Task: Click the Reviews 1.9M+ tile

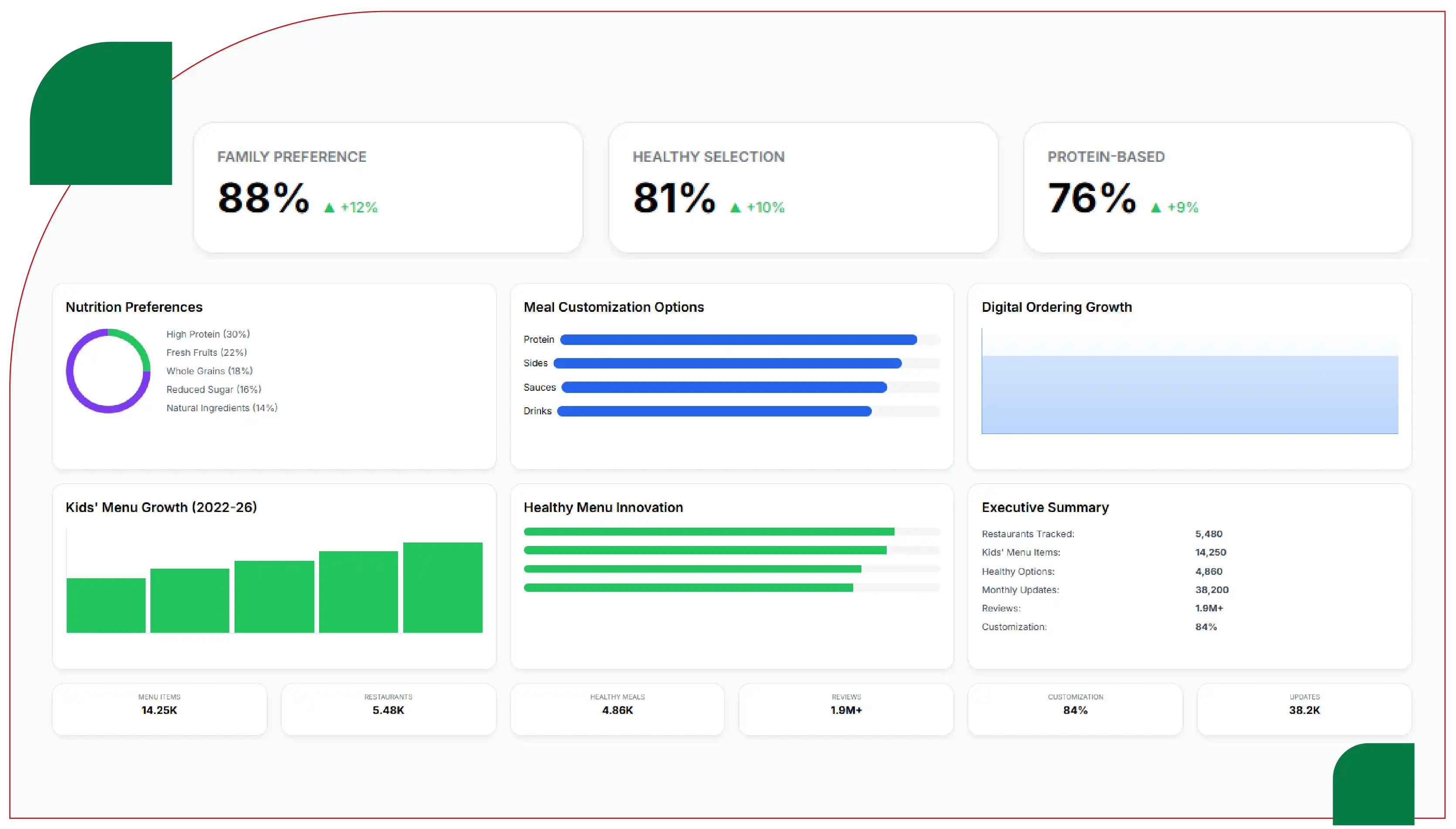Action: tap(846, 709)
